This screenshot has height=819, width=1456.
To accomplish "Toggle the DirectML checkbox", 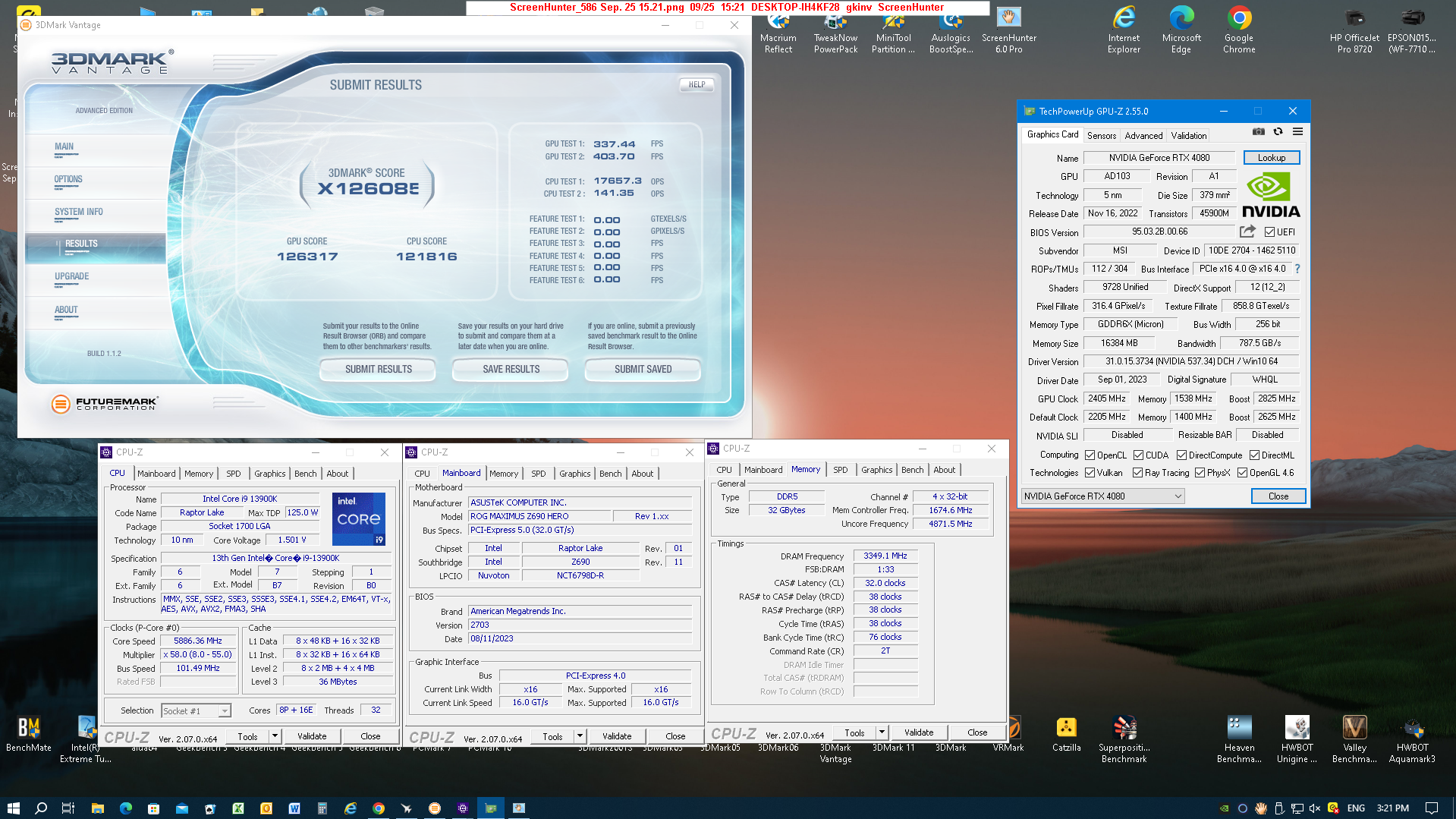I will coord(1254,455).
